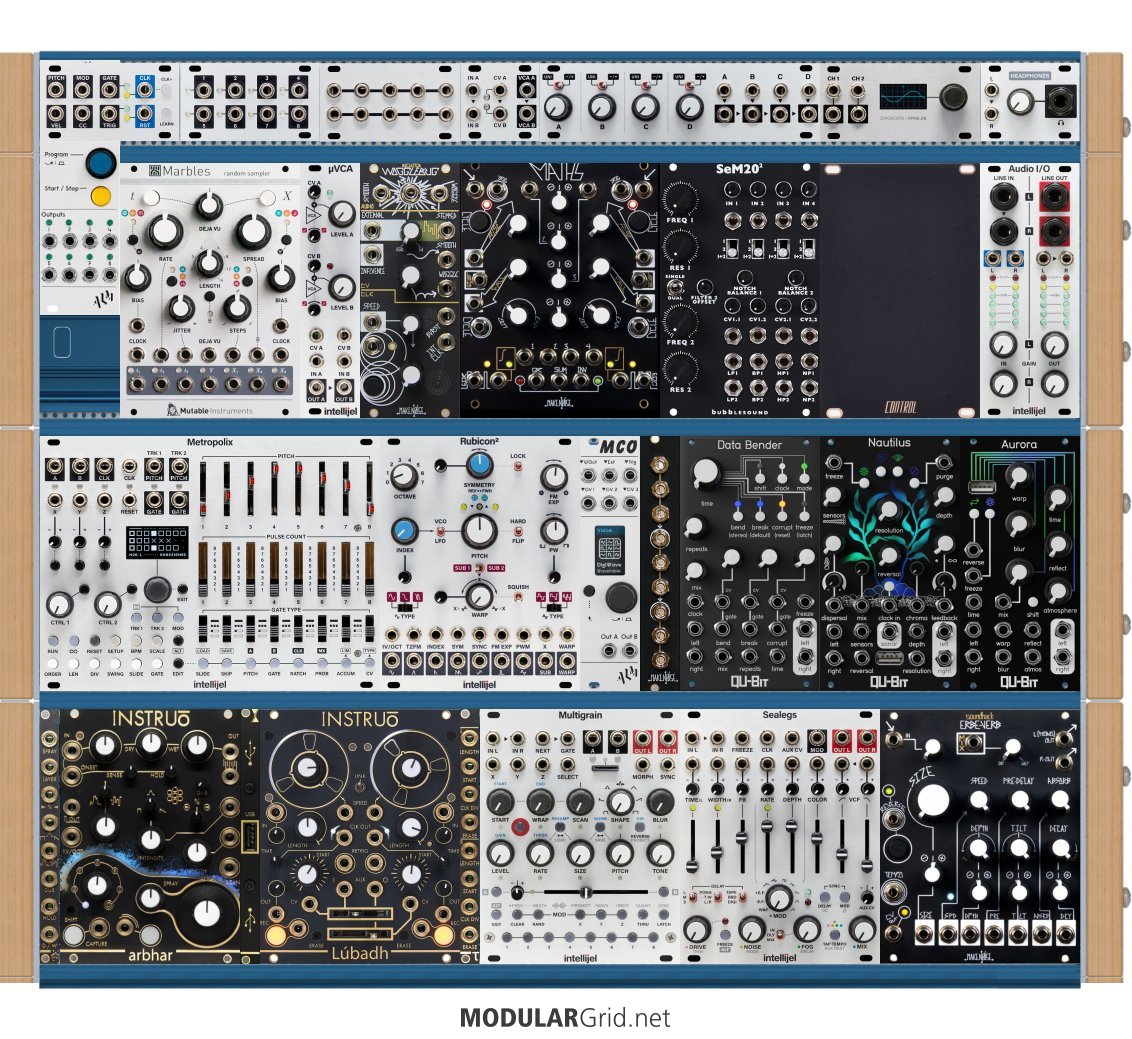Click the Metropolix step display screen
Image resolution: width=1132 pixels, height=1039 pixels.
coord(157,542)
